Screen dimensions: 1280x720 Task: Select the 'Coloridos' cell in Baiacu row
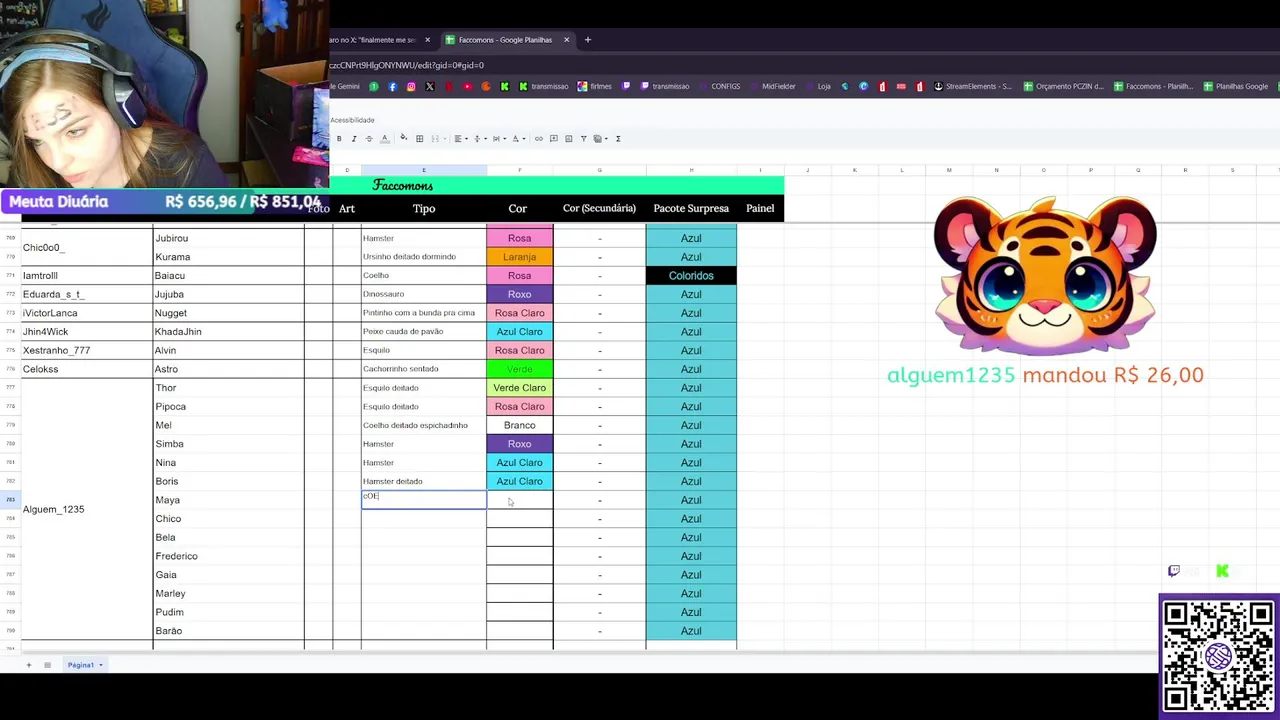point(691,275)
